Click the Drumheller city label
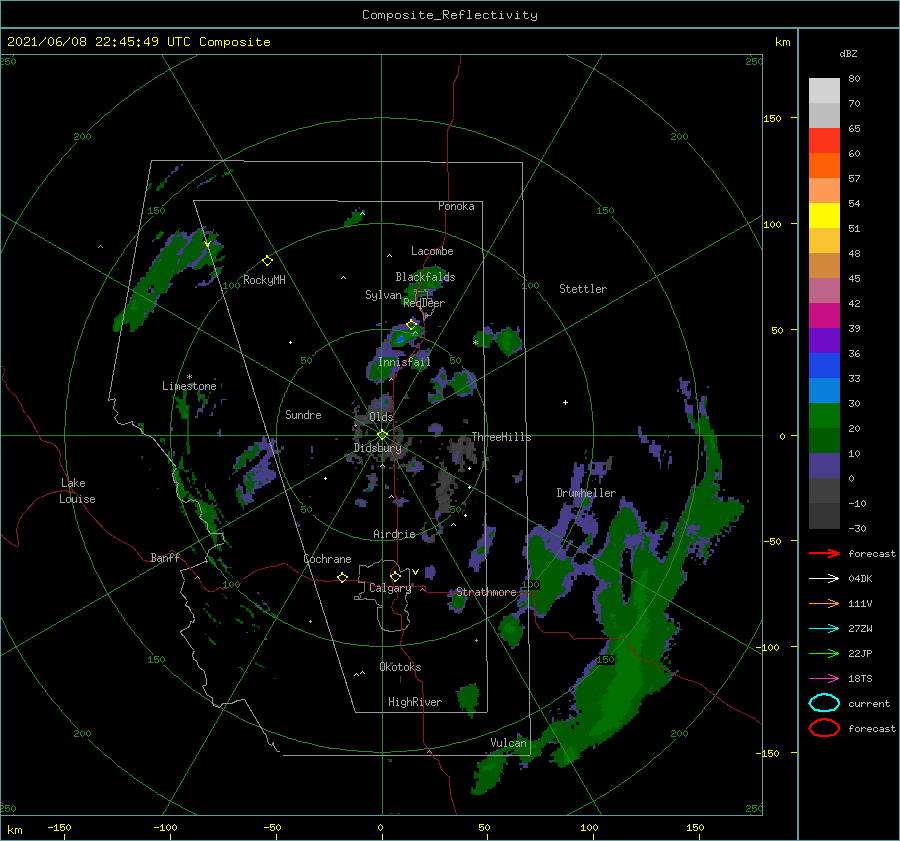 (586, 493)
